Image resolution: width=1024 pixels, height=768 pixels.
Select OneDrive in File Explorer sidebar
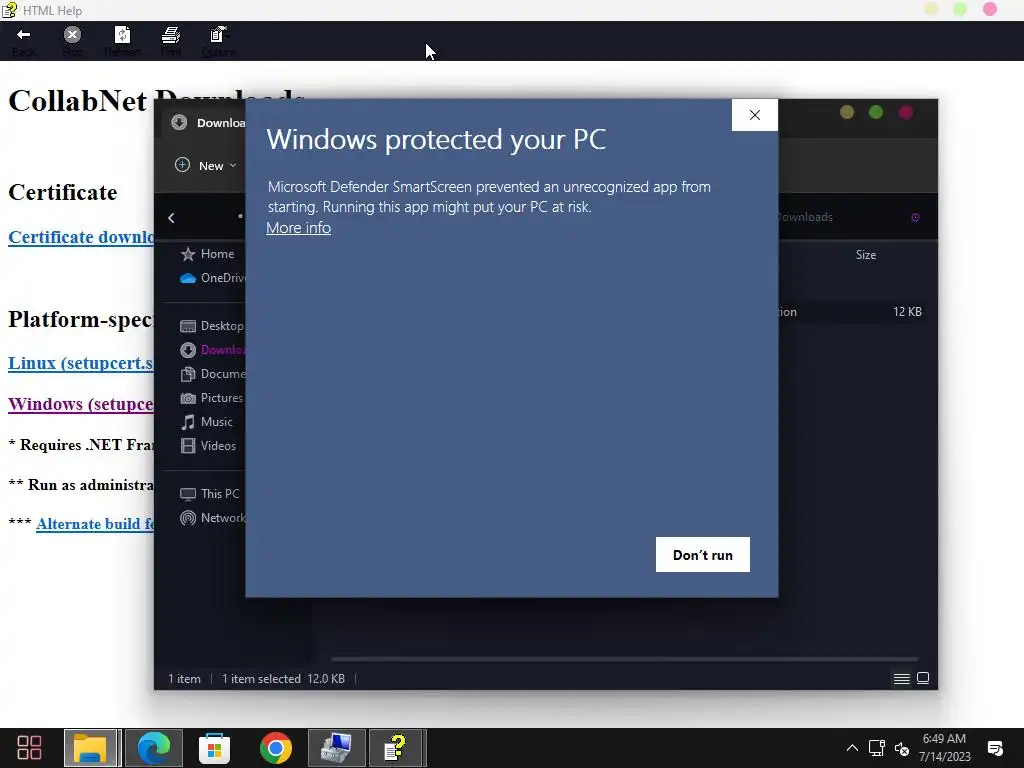click(x=212, y=278)
